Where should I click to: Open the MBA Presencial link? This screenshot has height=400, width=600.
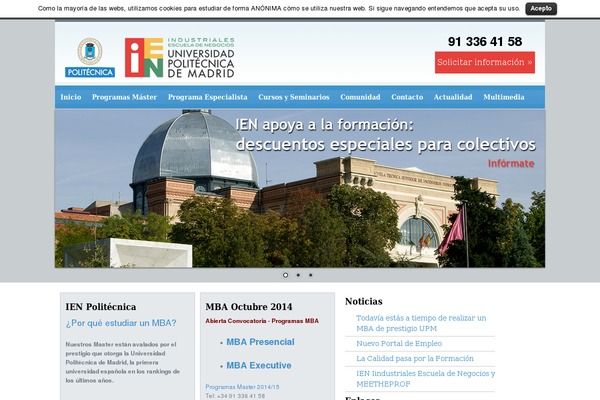(x=260, y=342)
